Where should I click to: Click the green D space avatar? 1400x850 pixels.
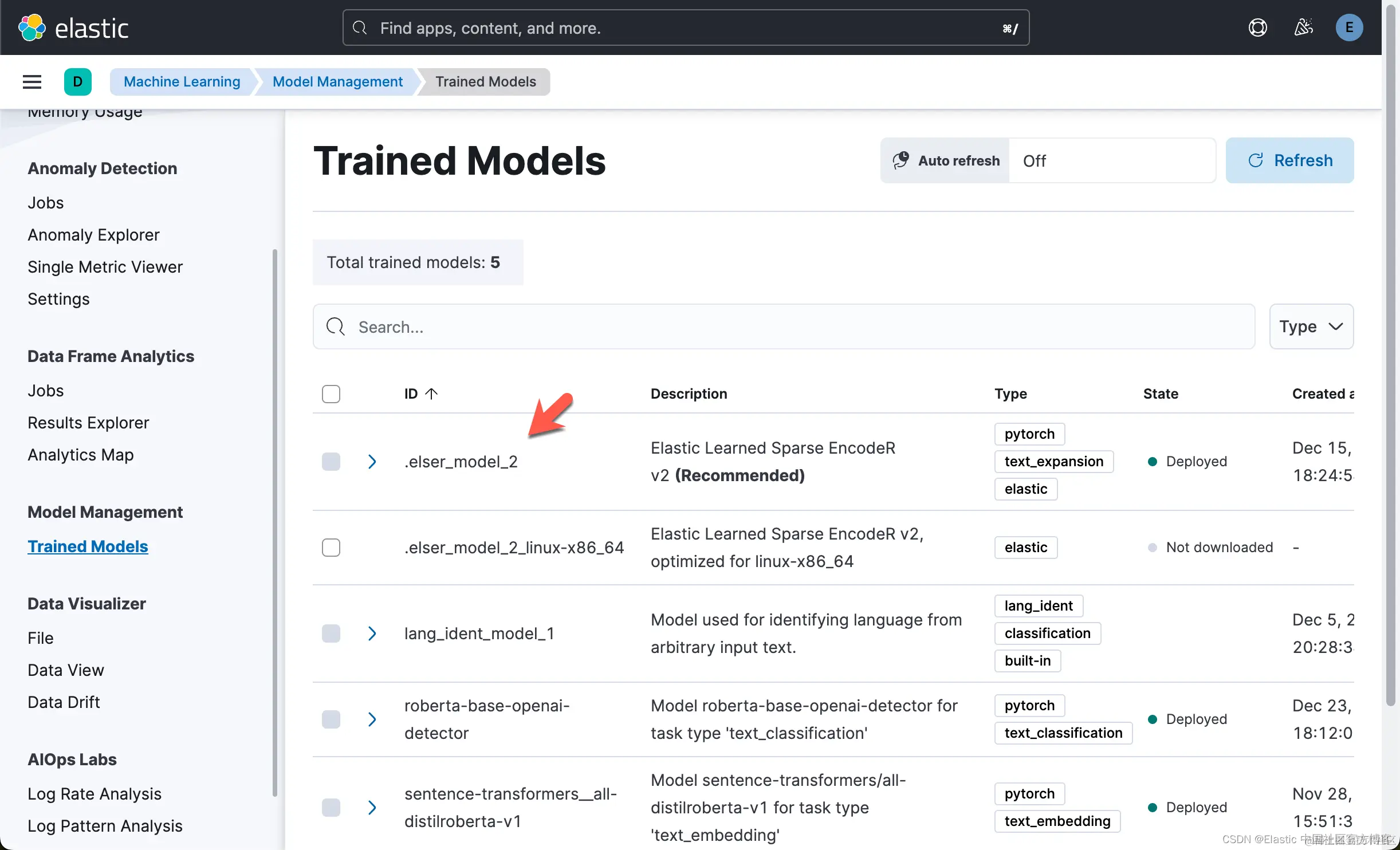(x=78, y=82)
